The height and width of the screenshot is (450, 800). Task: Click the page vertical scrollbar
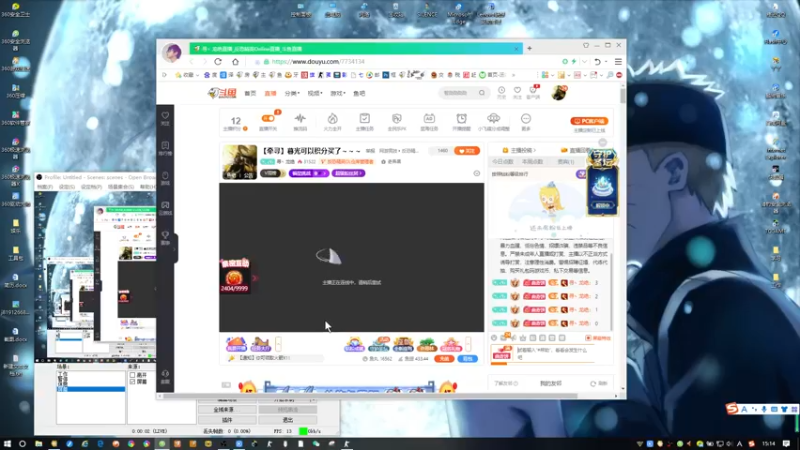[622, 96]
